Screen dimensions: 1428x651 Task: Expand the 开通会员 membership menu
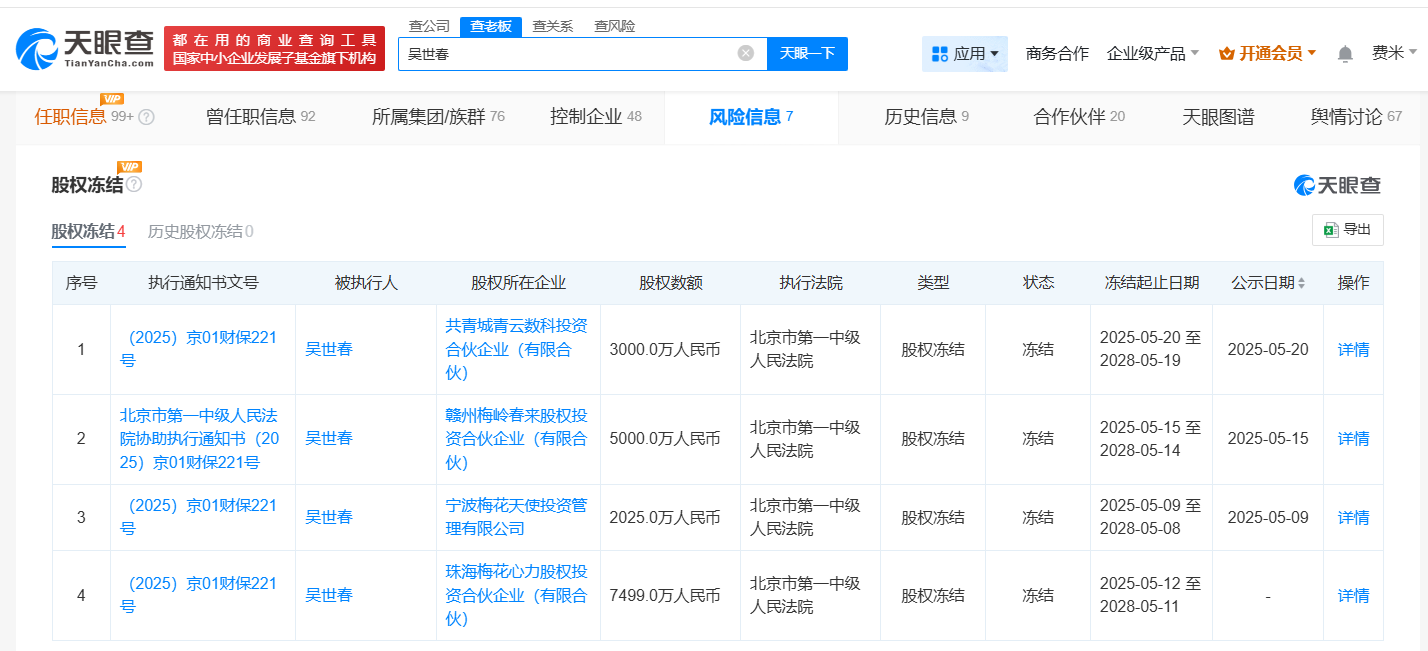click(x=1267, y=53)
